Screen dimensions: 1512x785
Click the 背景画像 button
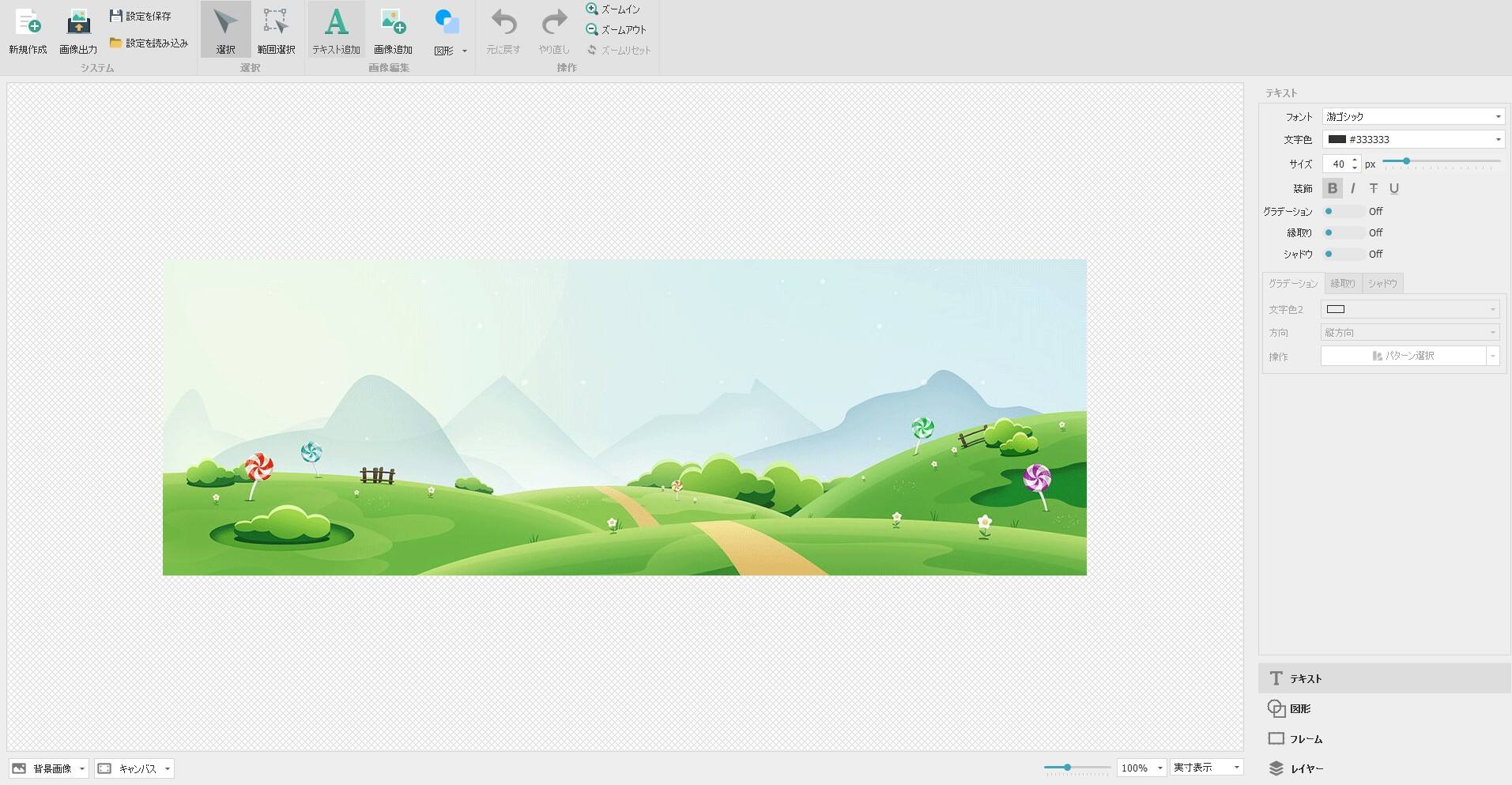(x=43, y=768)
